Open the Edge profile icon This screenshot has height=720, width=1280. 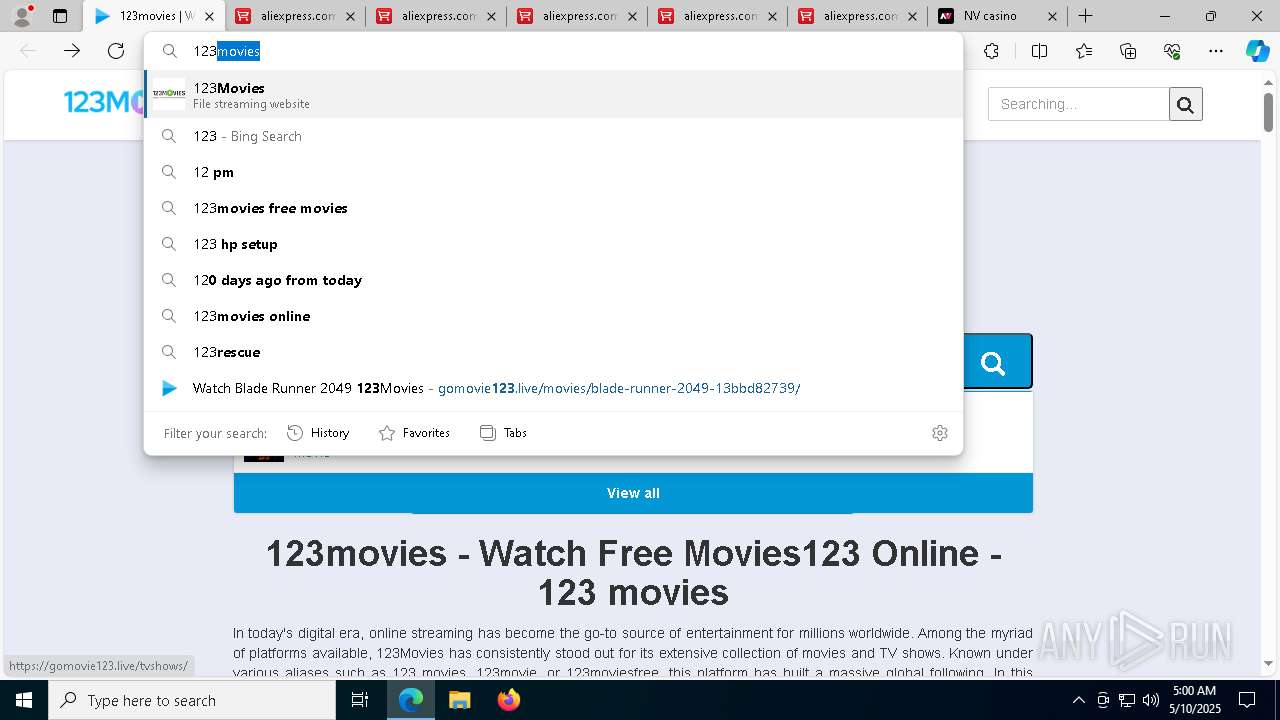pos(22,16)
